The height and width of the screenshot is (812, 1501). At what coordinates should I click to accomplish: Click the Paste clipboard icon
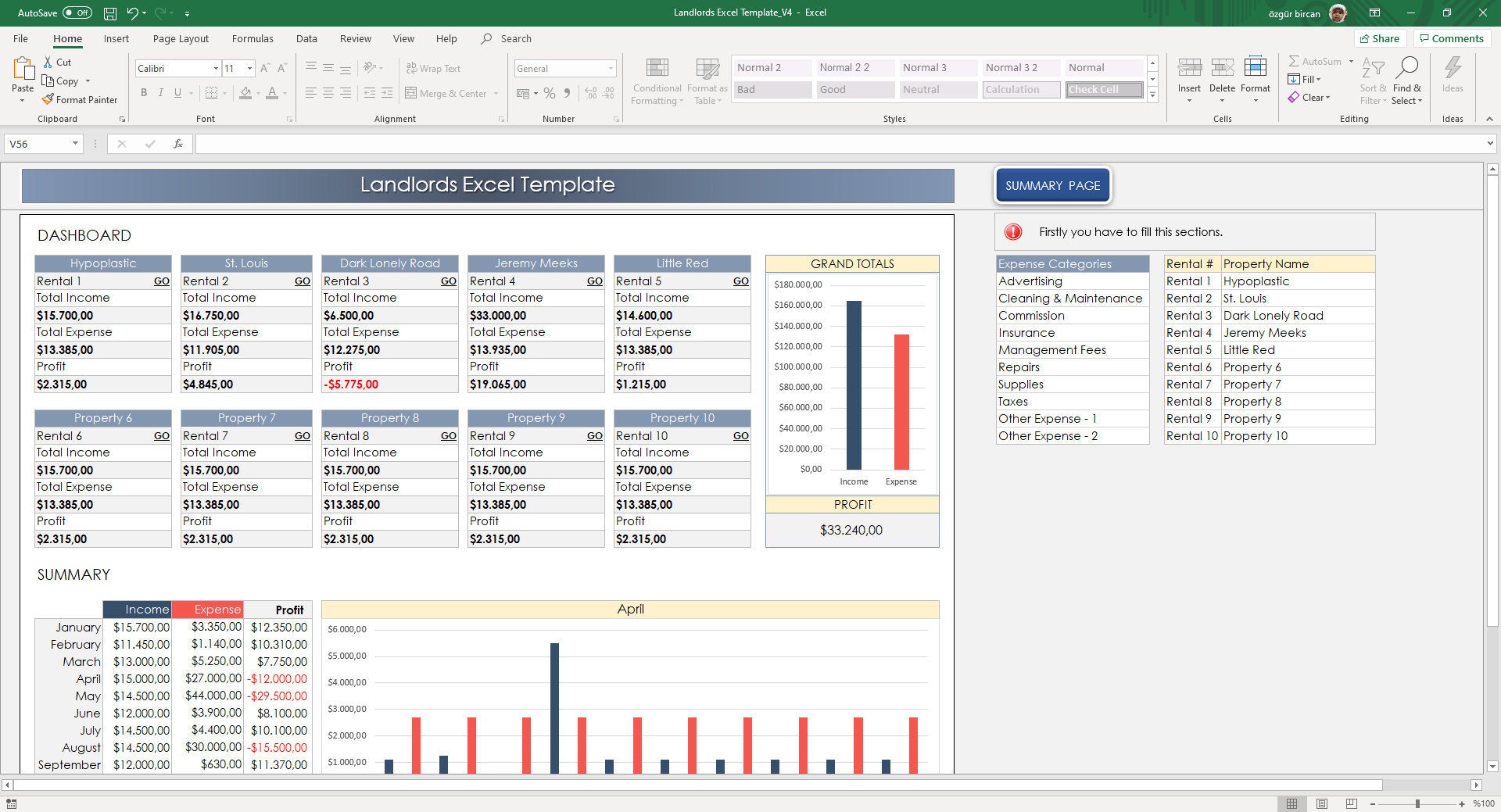(x=23, y=70)
